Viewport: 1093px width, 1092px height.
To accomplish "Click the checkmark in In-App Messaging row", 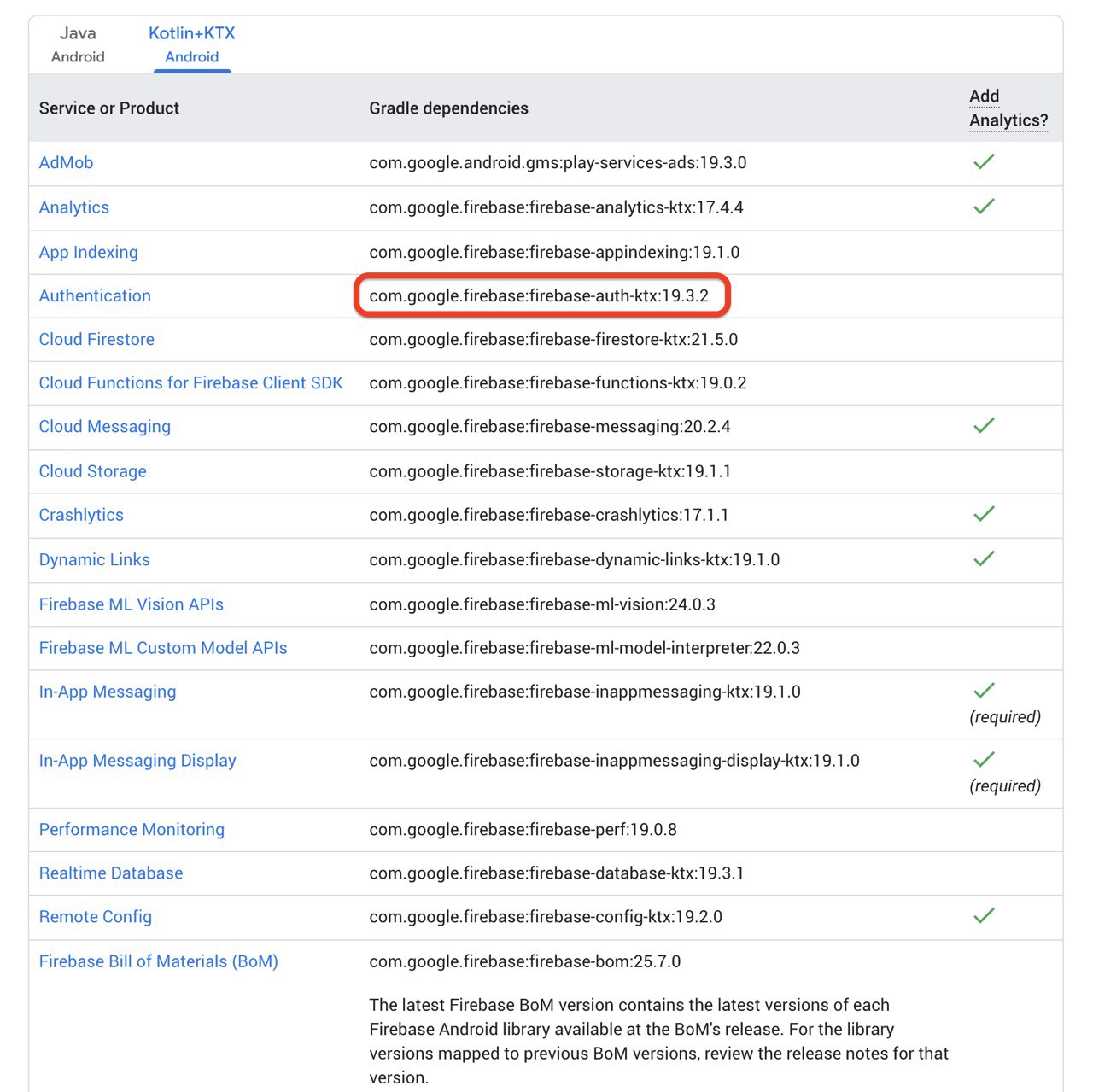I will click(984, 690).
